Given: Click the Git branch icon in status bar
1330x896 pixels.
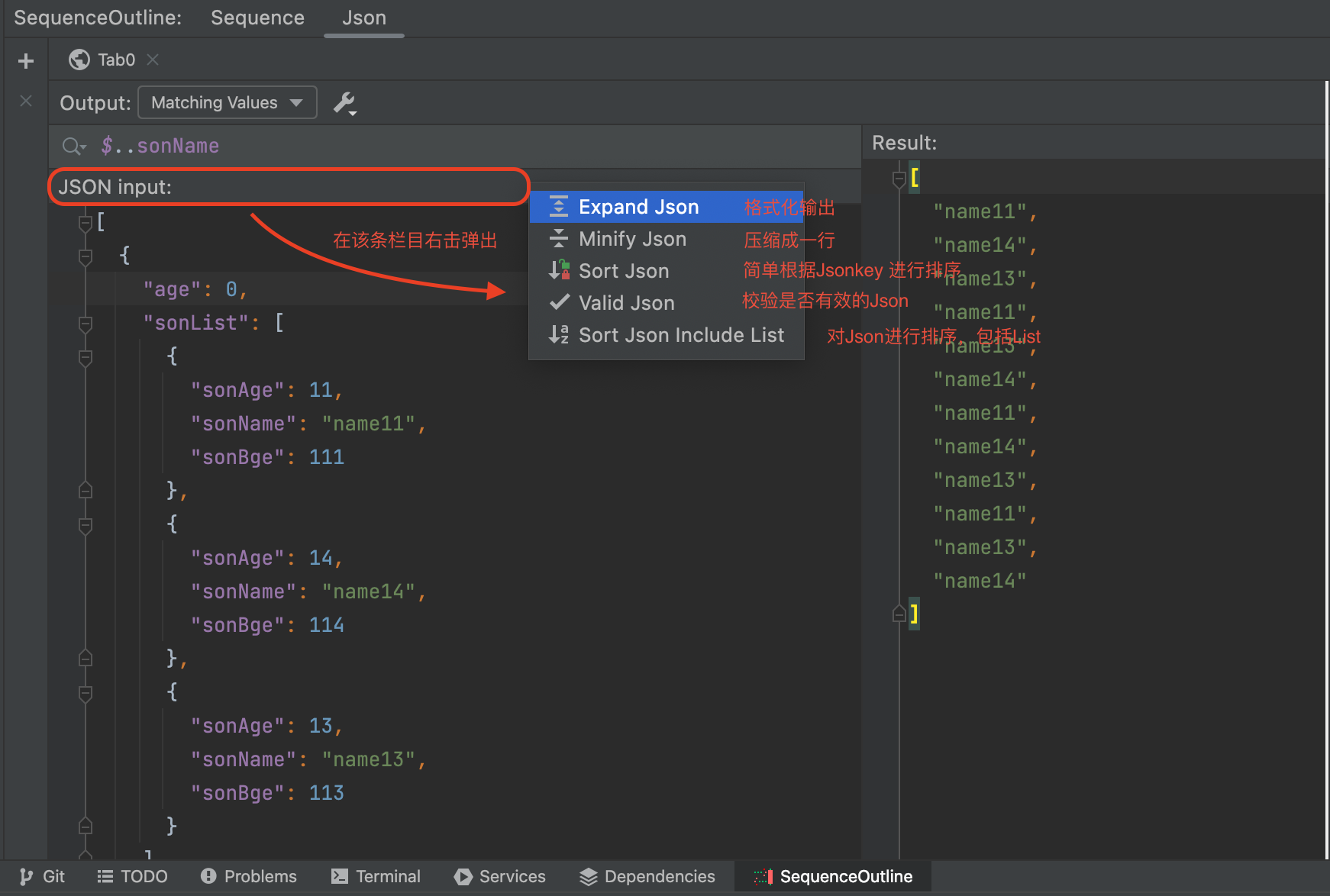Looking at the screenshot, I should pyautogui.click(x=27, y=876).
